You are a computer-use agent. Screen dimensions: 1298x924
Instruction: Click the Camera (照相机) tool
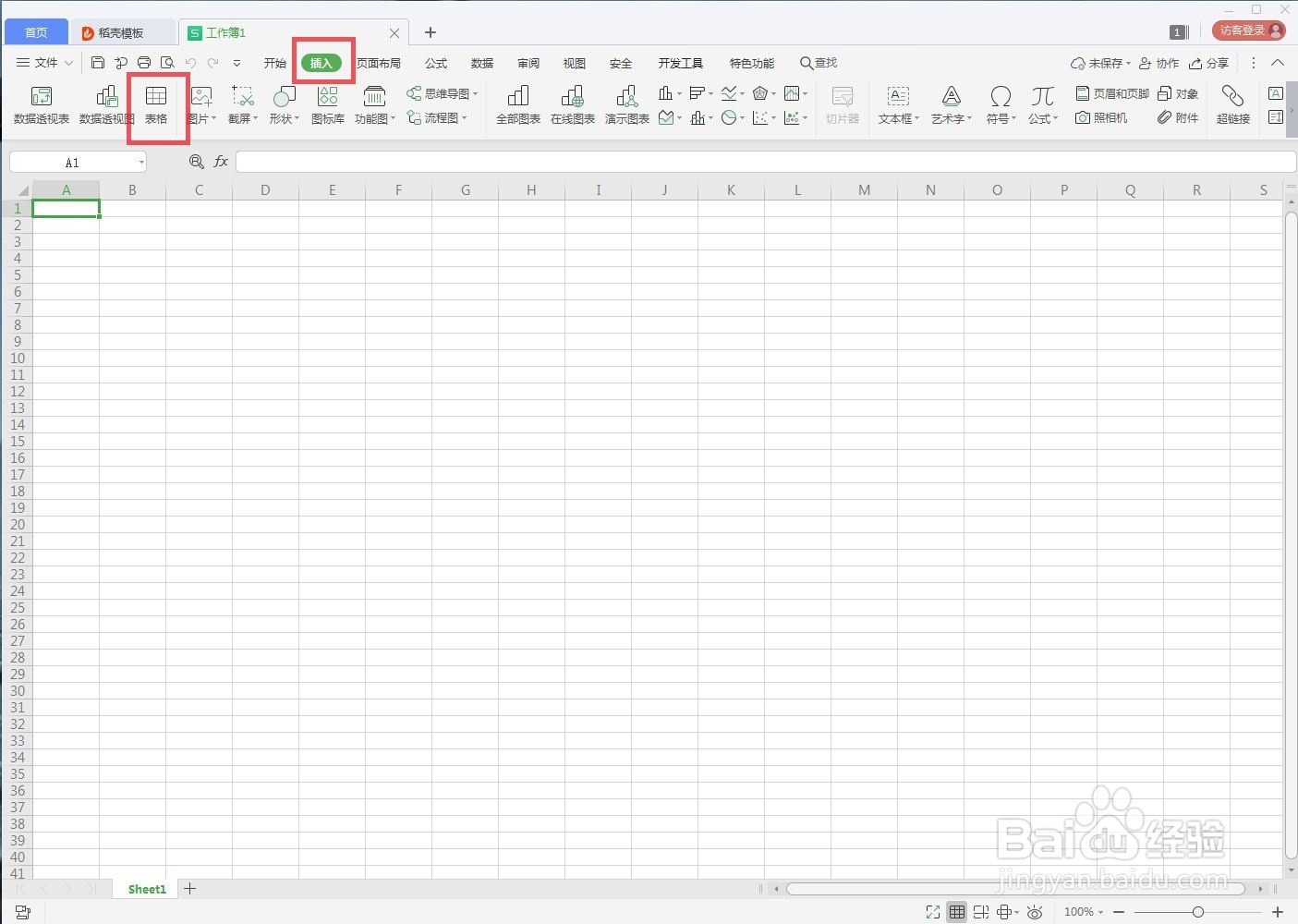pyautogui.click(x=1101, y=118)
